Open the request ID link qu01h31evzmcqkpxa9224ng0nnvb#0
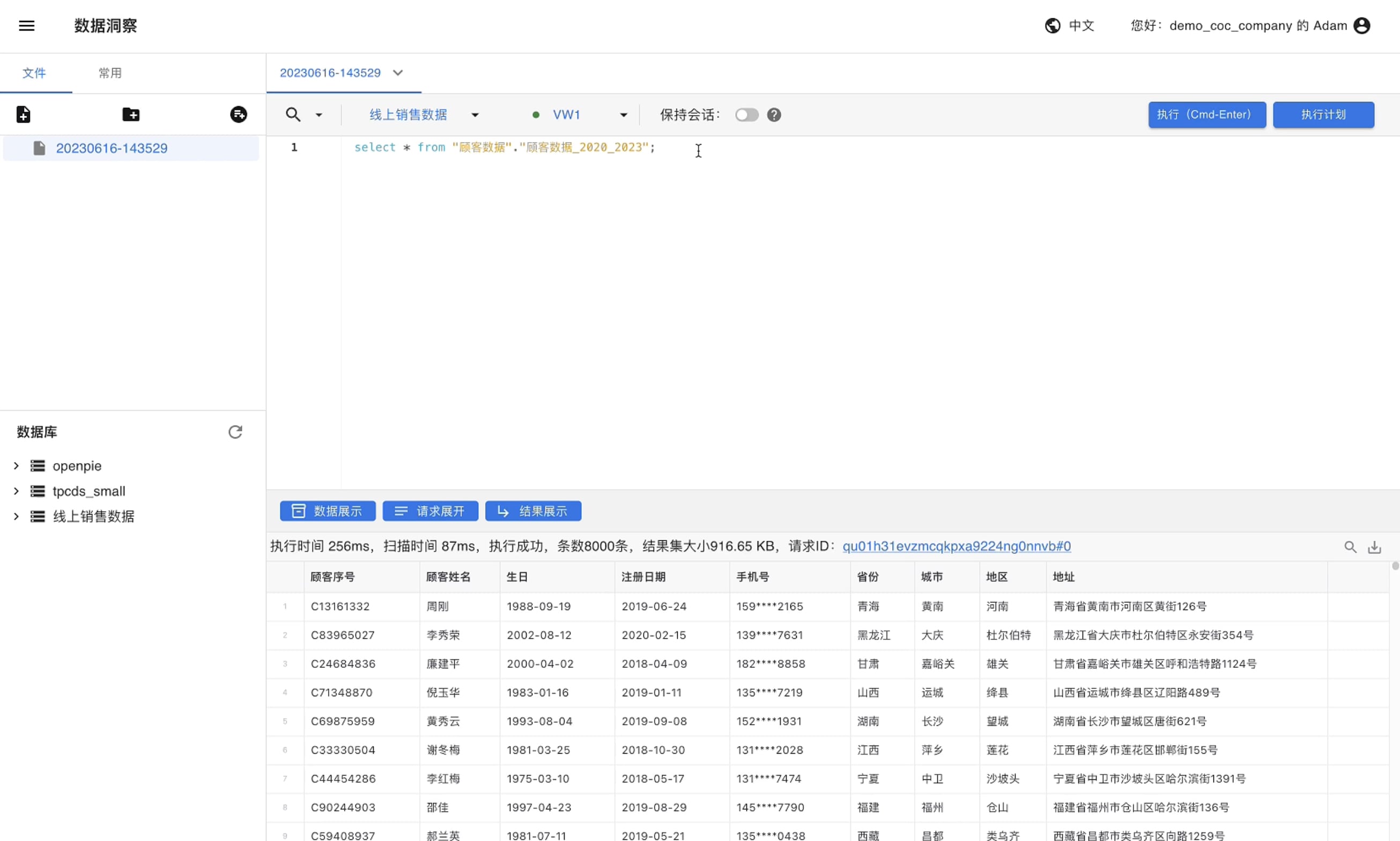1400x841 pixels. pyautogui.click(x=957, y=546)
